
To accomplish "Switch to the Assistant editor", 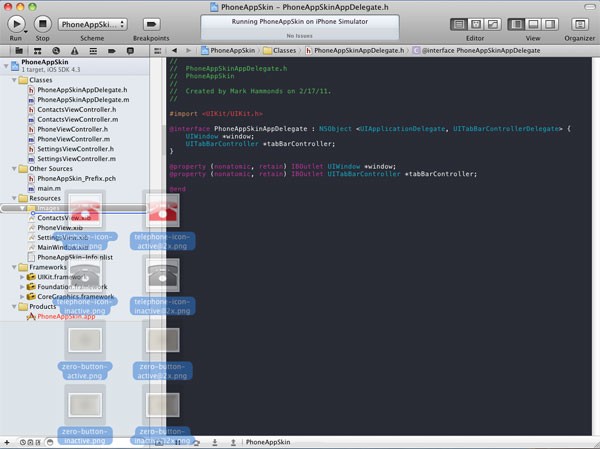I will [x=476, y=24].
